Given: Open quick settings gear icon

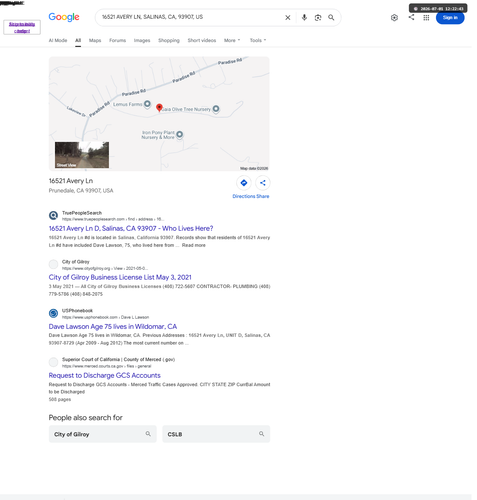Looking at the screenshot, I should click(394, 18).
